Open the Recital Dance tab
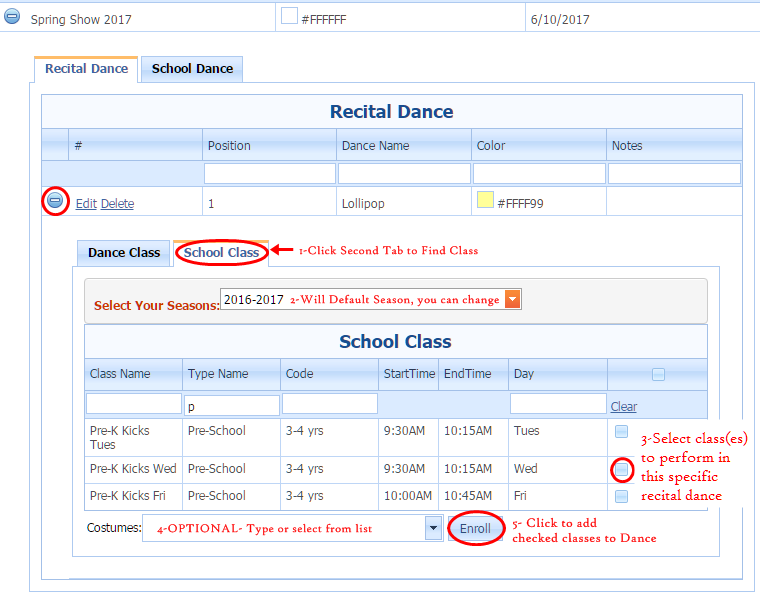The image size is (760, 594). pyautogui.click(x=86, y=69)
